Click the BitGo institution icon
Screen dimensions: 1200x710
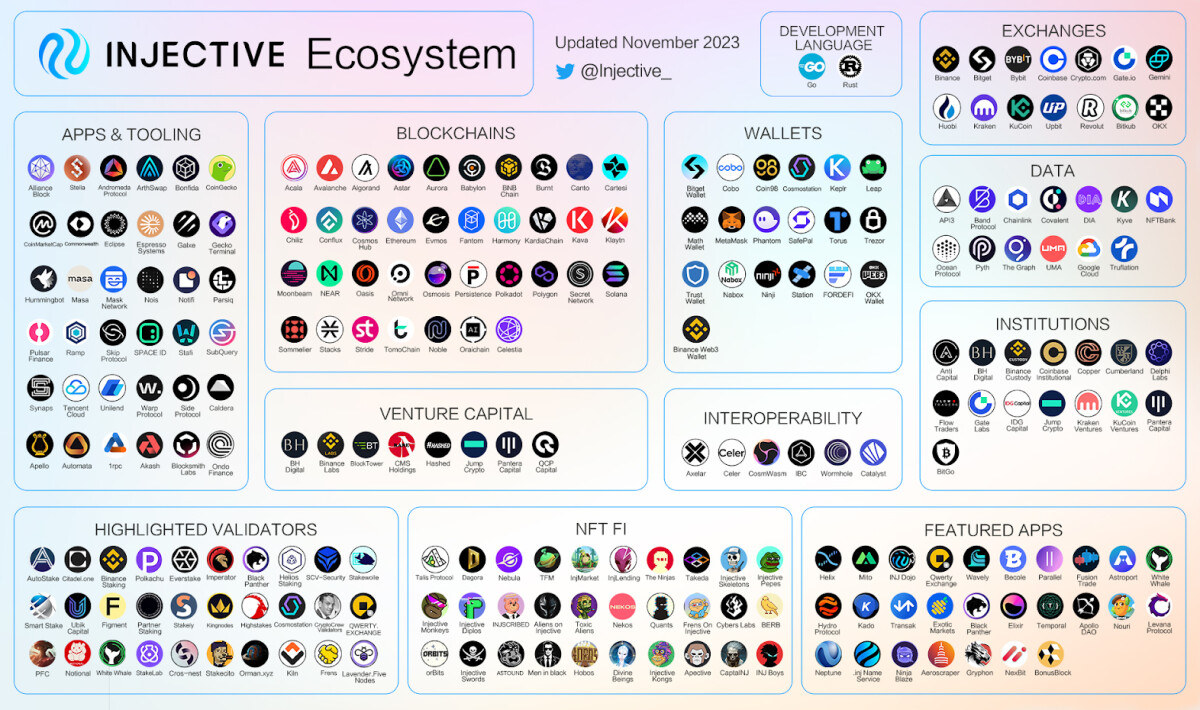pyautogui.click(x=946, y=452)
